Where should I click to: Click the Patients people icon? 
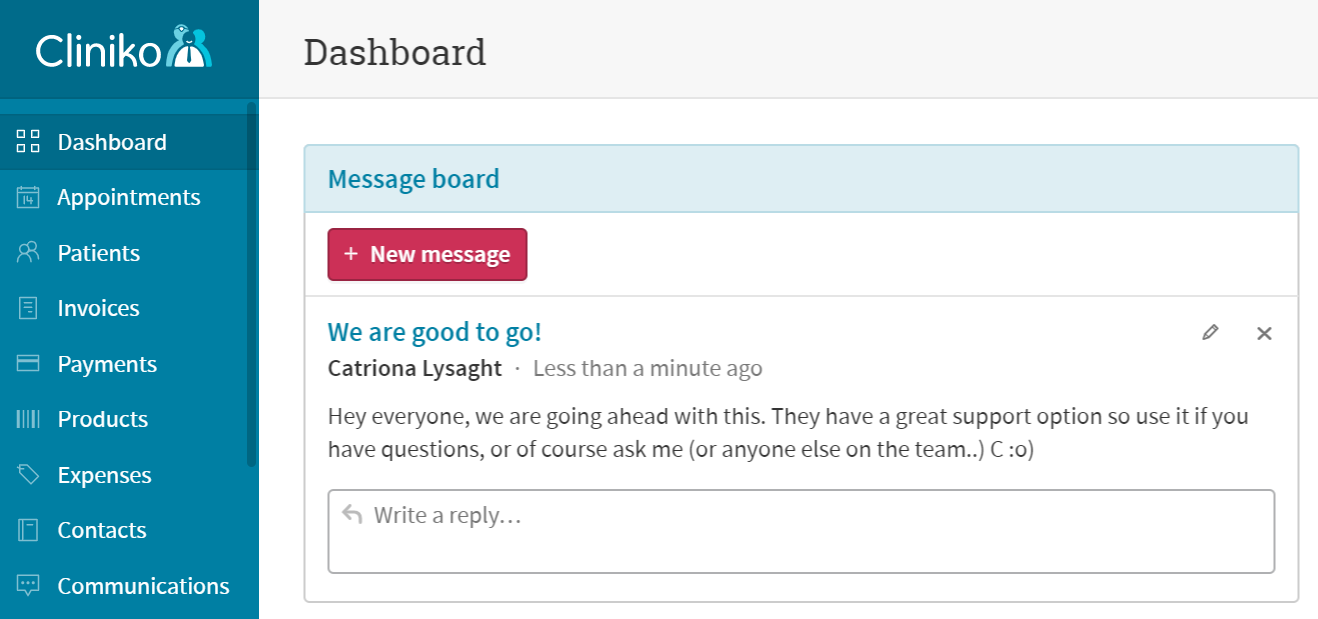coord(28,253)
